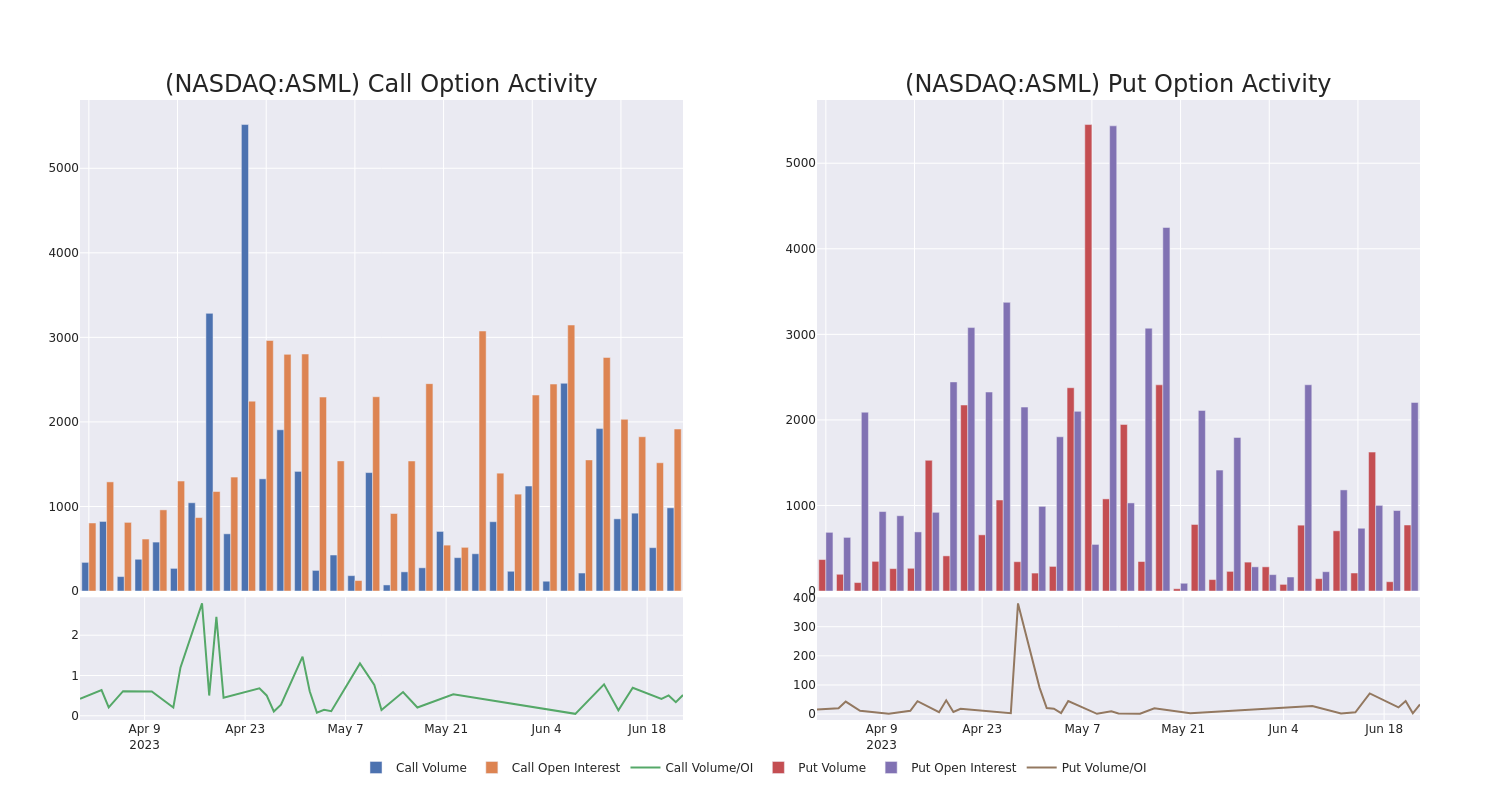The height and width of the screenshot is (800, 1500).
Task: Click the Put Volume/OI brown legend line
Action: coord(1041,768)
